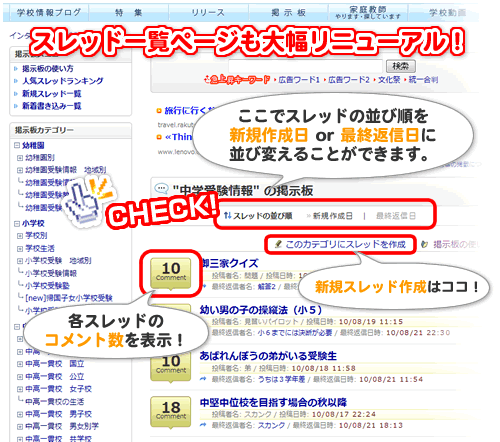Open the 文化祭 keyword link
This screenshot has height=442, width=500.
[389, 80]
